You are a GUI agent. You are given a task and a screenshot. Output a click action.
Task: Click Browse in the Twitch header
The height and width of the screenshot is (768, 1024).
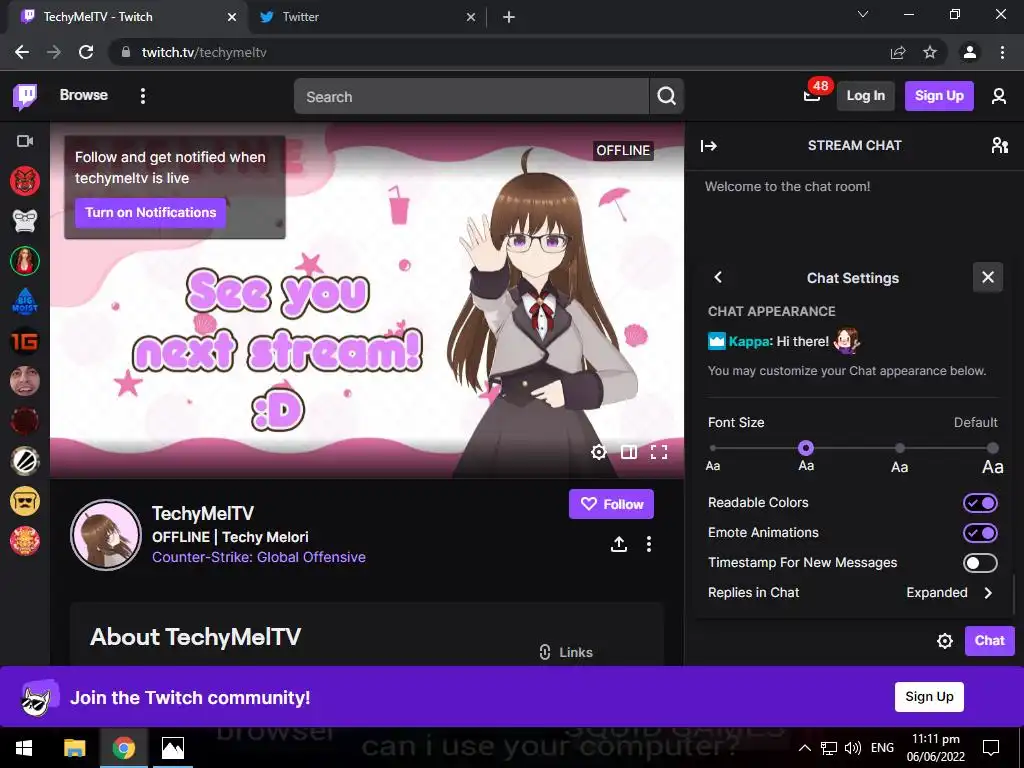tap(84, 95)
